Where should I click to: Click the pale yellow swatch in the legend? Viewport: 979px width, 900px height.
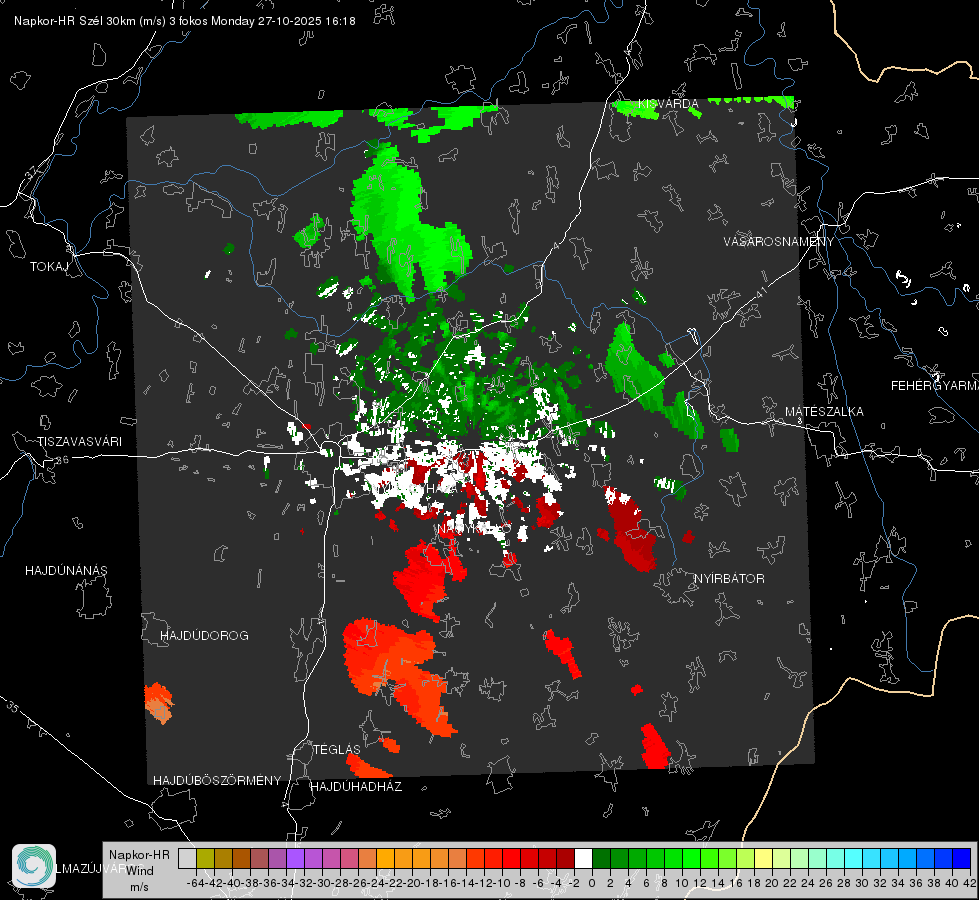click(763, 858)
